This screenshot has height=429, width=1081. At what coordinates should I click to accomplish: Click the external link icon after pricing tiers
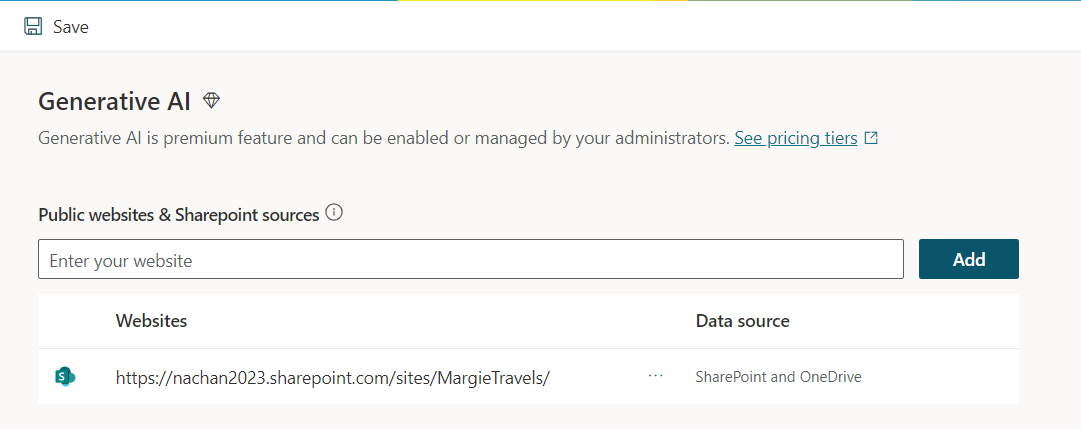click(871, 138)
